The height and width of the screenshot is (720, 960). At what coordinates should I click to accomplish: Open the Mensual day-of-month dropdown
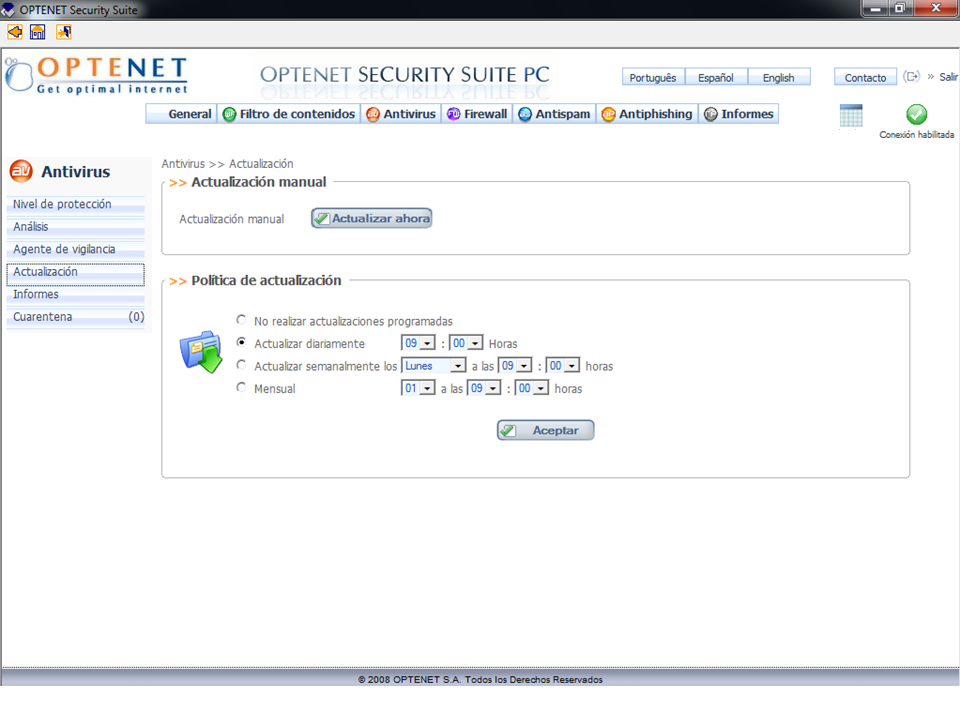click(418, 388)
